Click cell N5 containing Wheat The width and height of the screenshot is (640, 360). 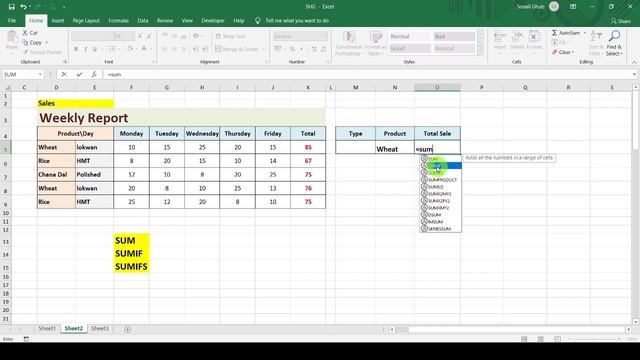point(395,148)
